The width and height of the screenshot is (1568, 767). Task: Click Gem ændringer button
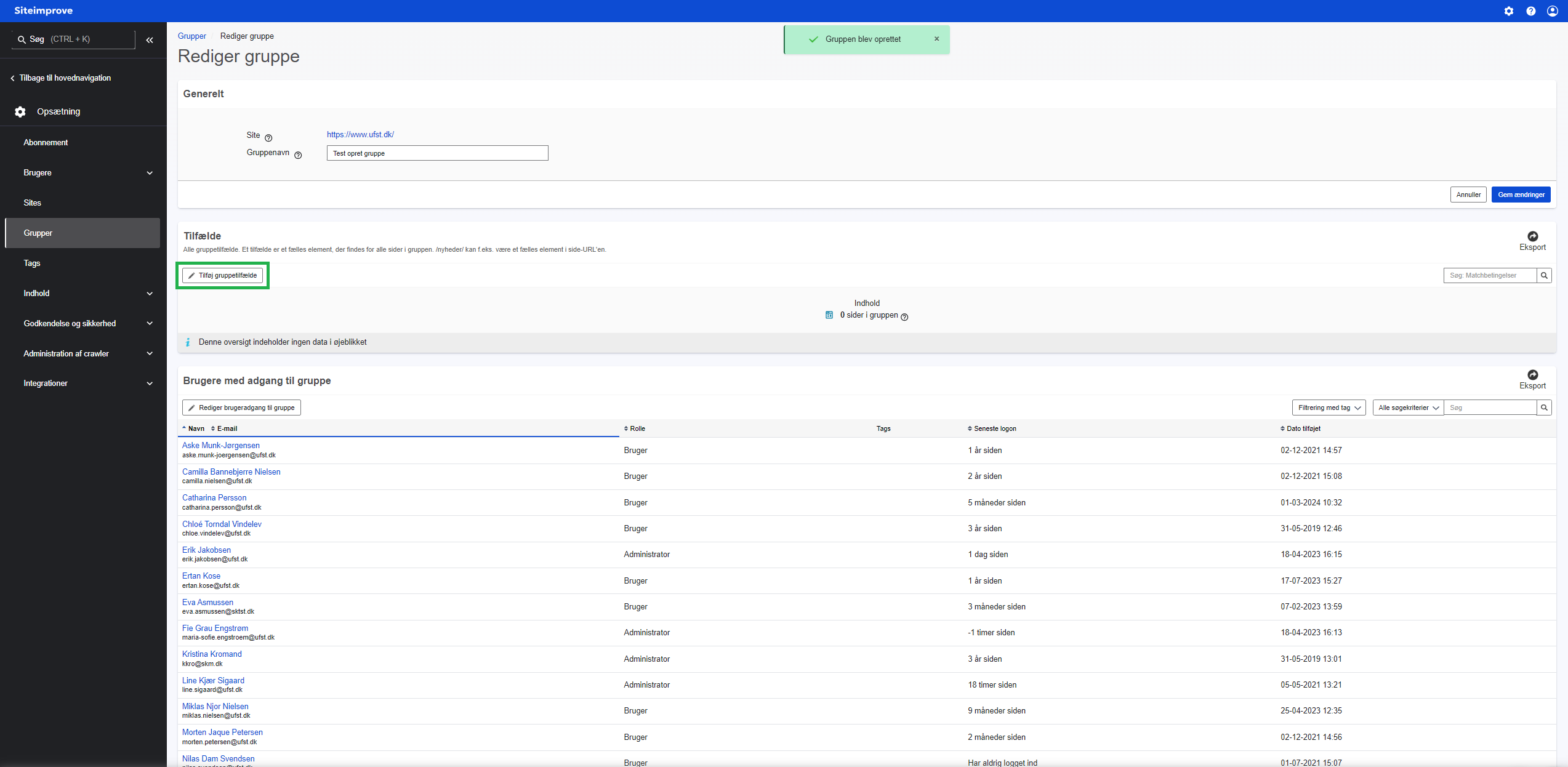[1521, 195]
